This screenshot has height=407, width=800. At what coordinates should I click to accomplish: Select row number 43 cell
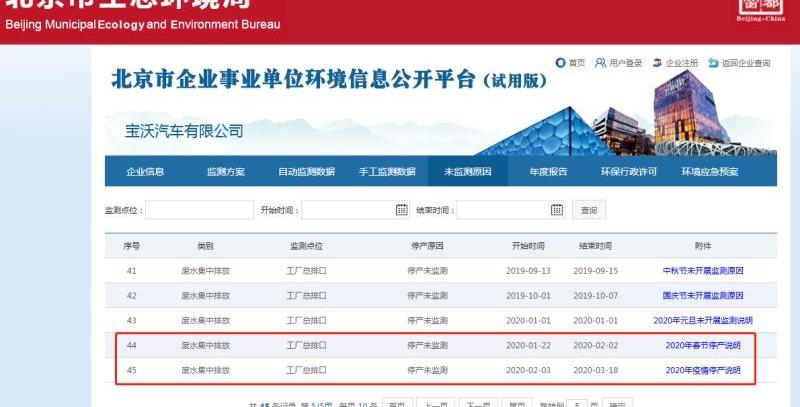pos(132,320)
